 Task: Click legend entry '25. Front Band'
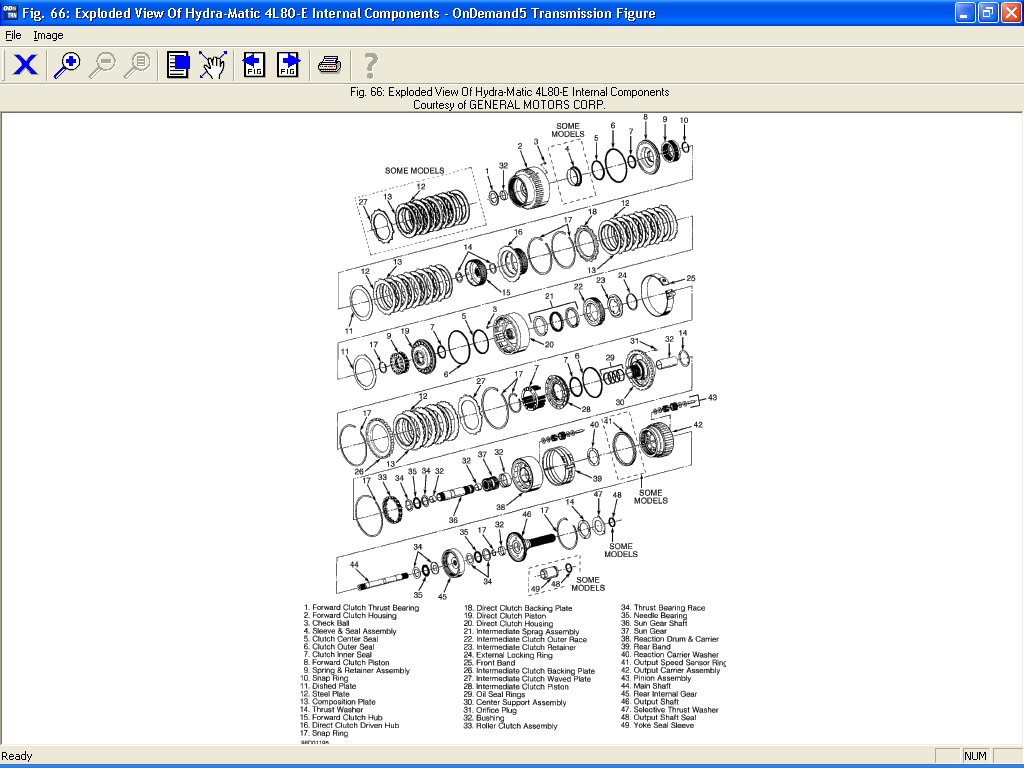click(490, 663)
